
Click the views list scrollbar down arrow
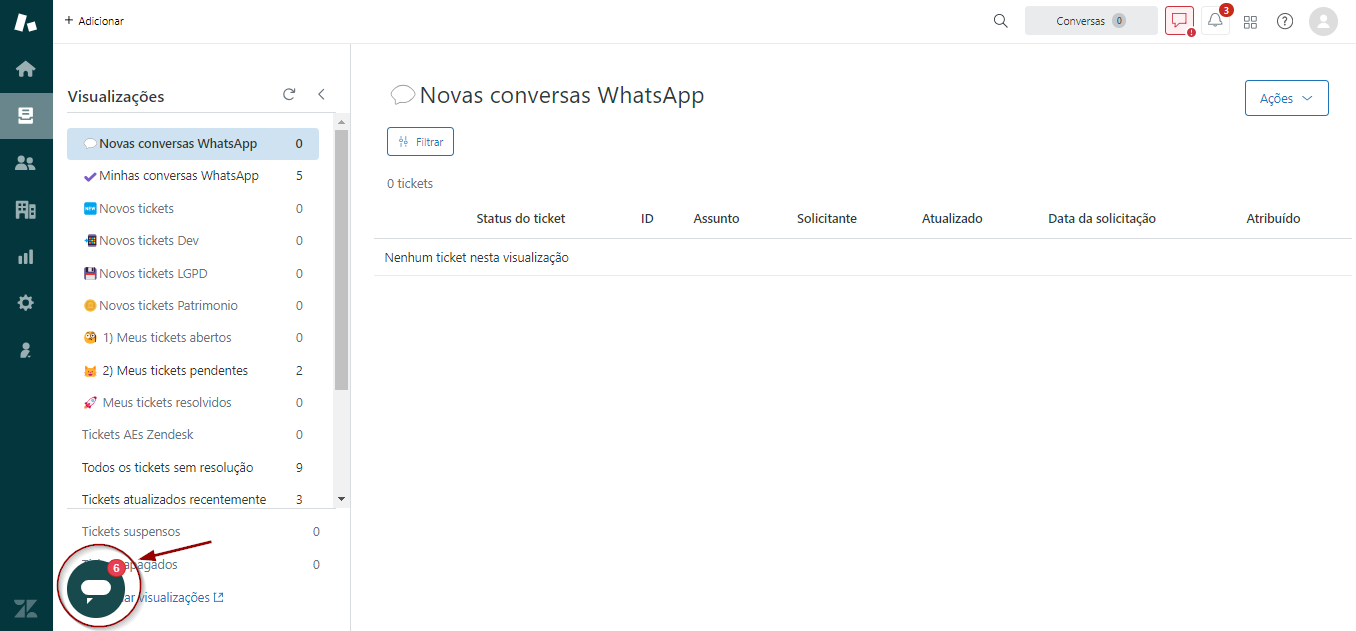(x=341, y=498)
